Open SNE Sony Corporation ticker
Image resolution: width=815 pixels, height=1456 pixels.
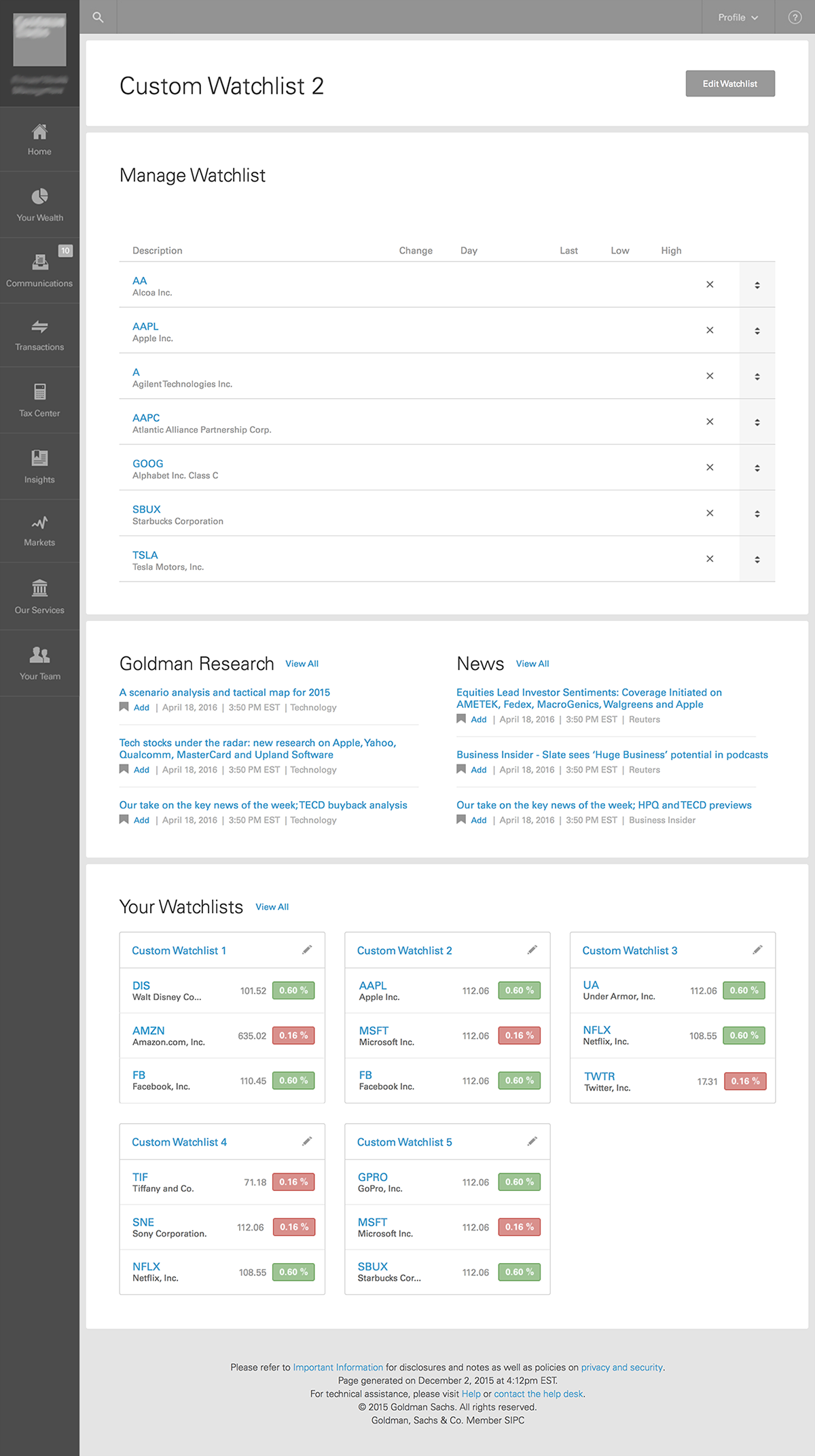(143, 1222)
